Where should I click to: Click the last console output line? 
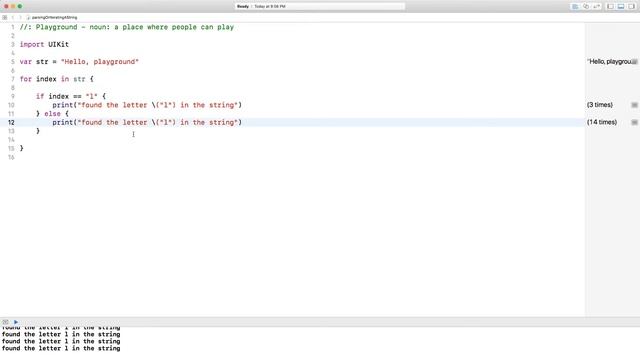(x=61, y=349)
